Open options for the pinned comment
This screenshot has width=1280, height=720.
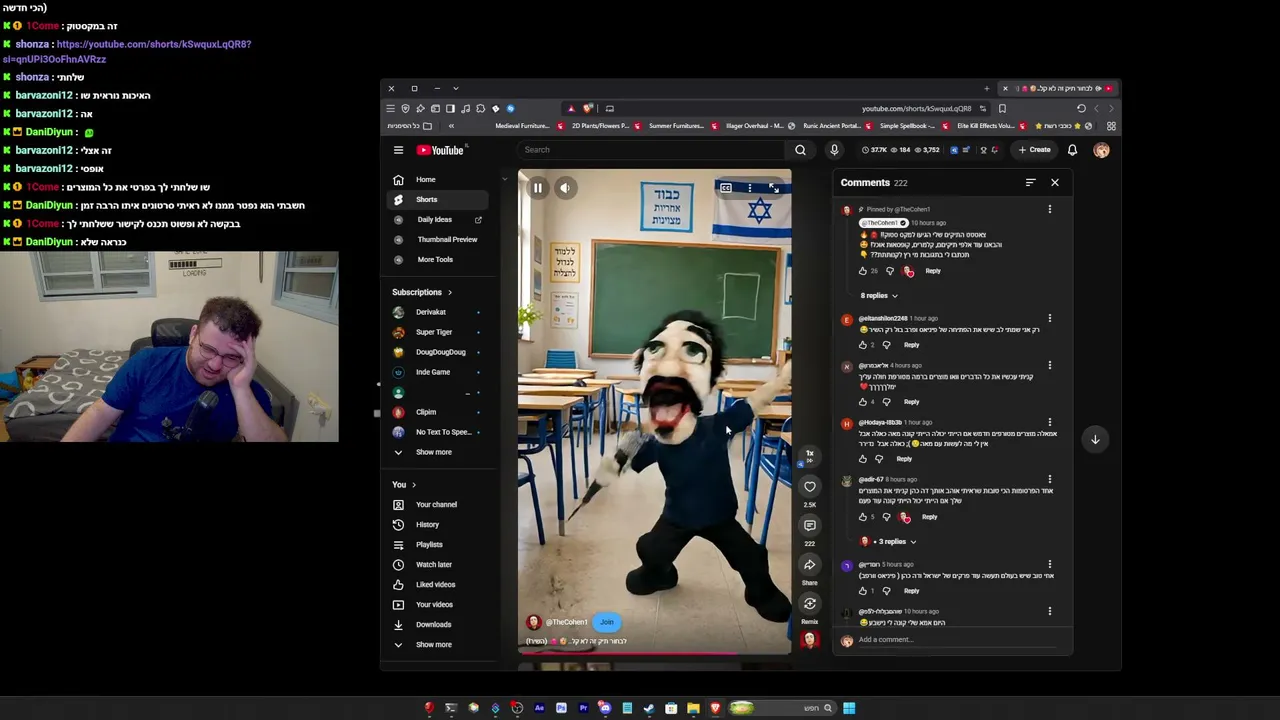(x=1049, y=209)
